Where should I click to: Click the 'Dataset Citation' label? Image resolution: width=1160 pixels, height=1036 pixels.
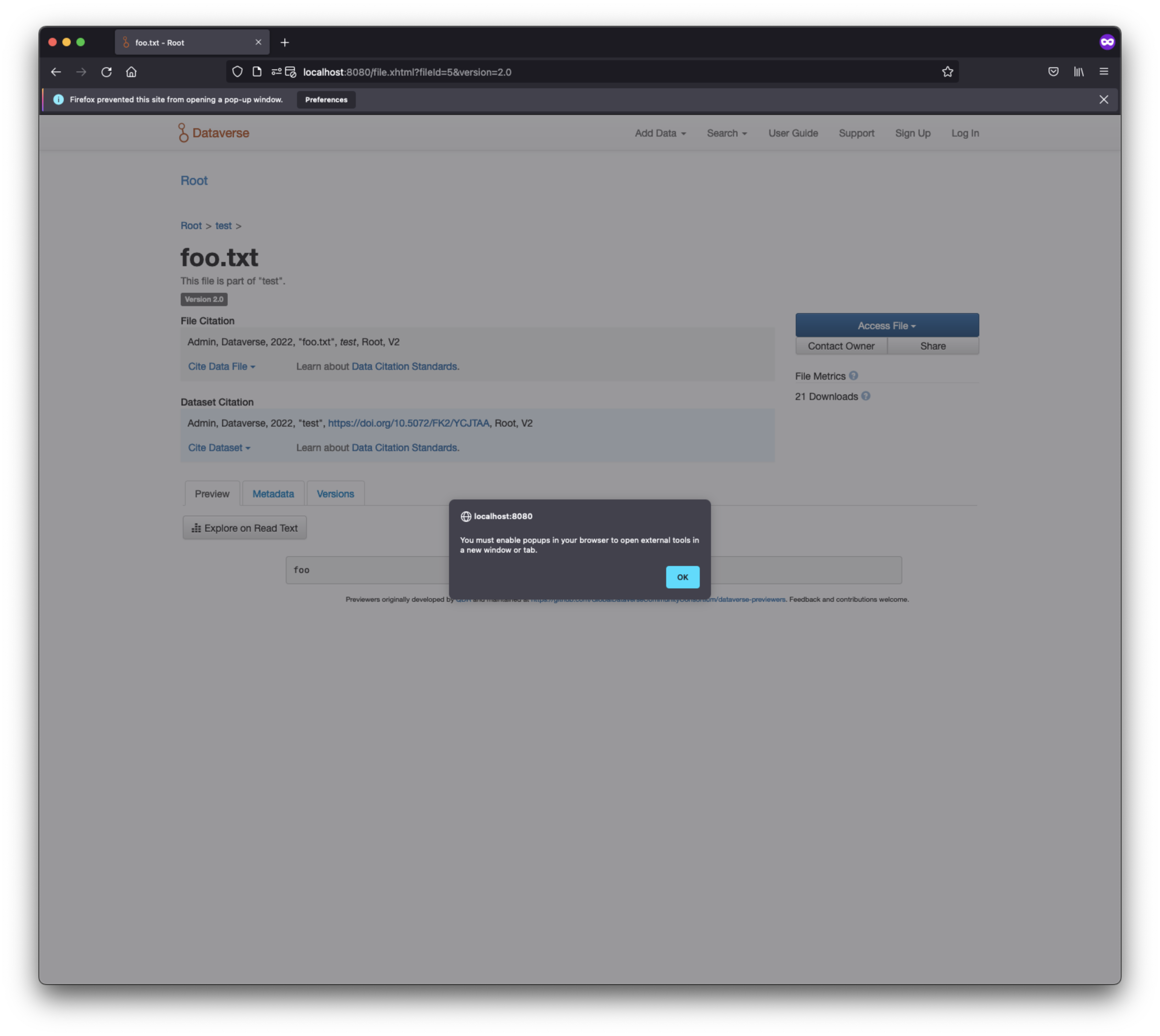[x=217, y=402]
